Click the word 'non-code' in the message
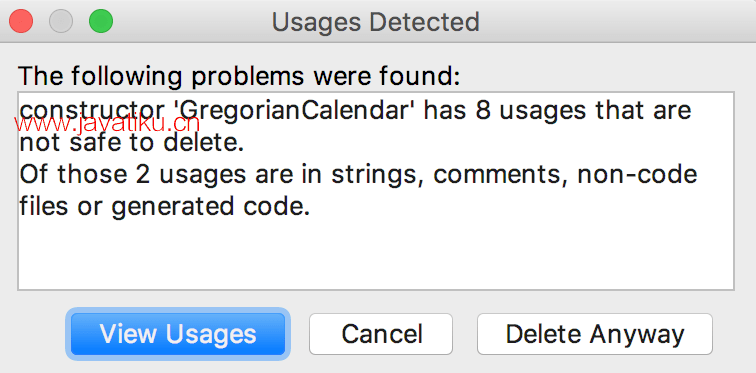Screen dimensions: 756x373 638,175
